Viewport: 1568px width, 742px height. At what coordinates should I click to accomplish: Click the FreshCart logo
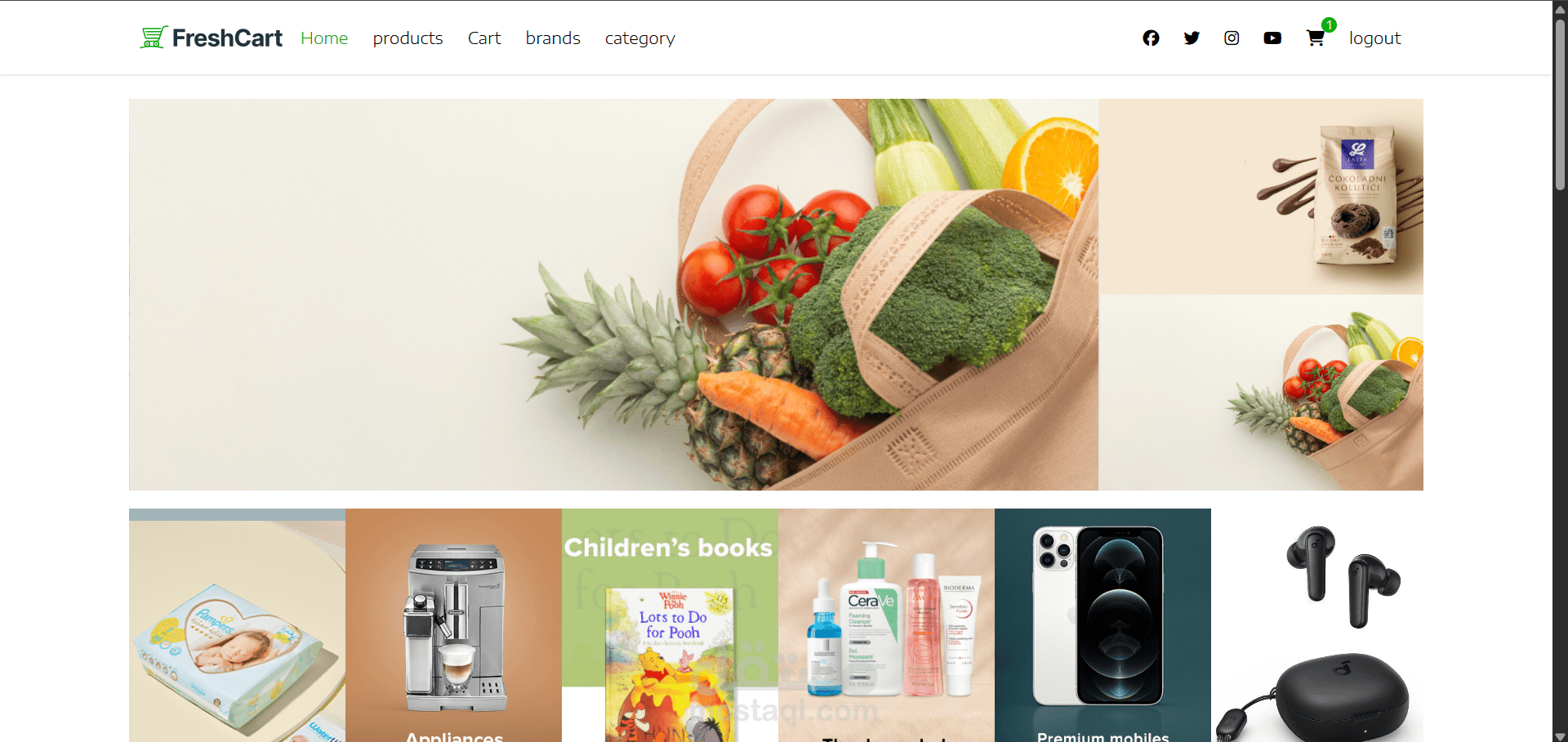tap(211, 38)
